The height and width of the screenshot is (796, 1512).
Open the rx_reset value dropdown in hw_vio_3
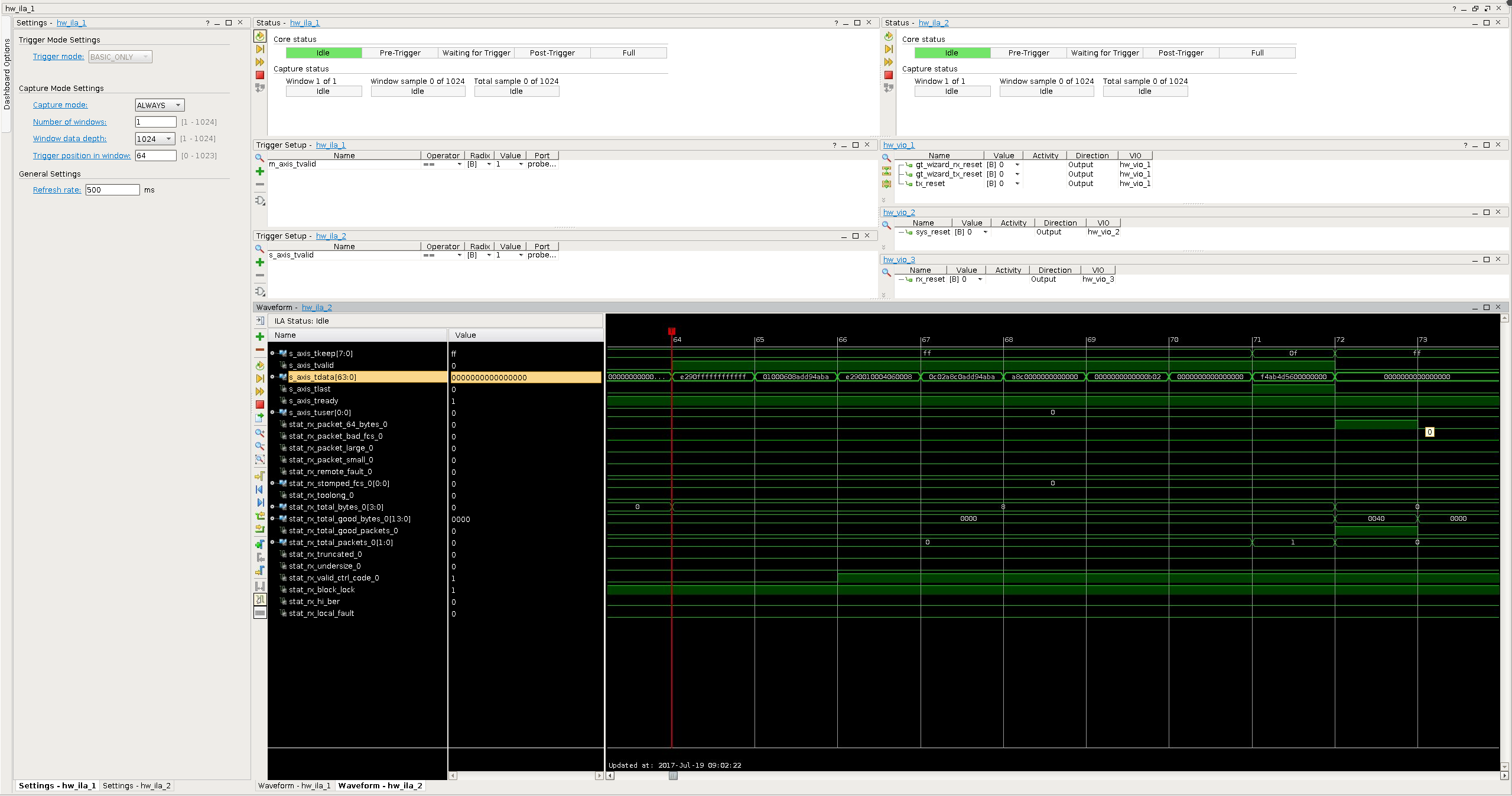pos(980,279)
